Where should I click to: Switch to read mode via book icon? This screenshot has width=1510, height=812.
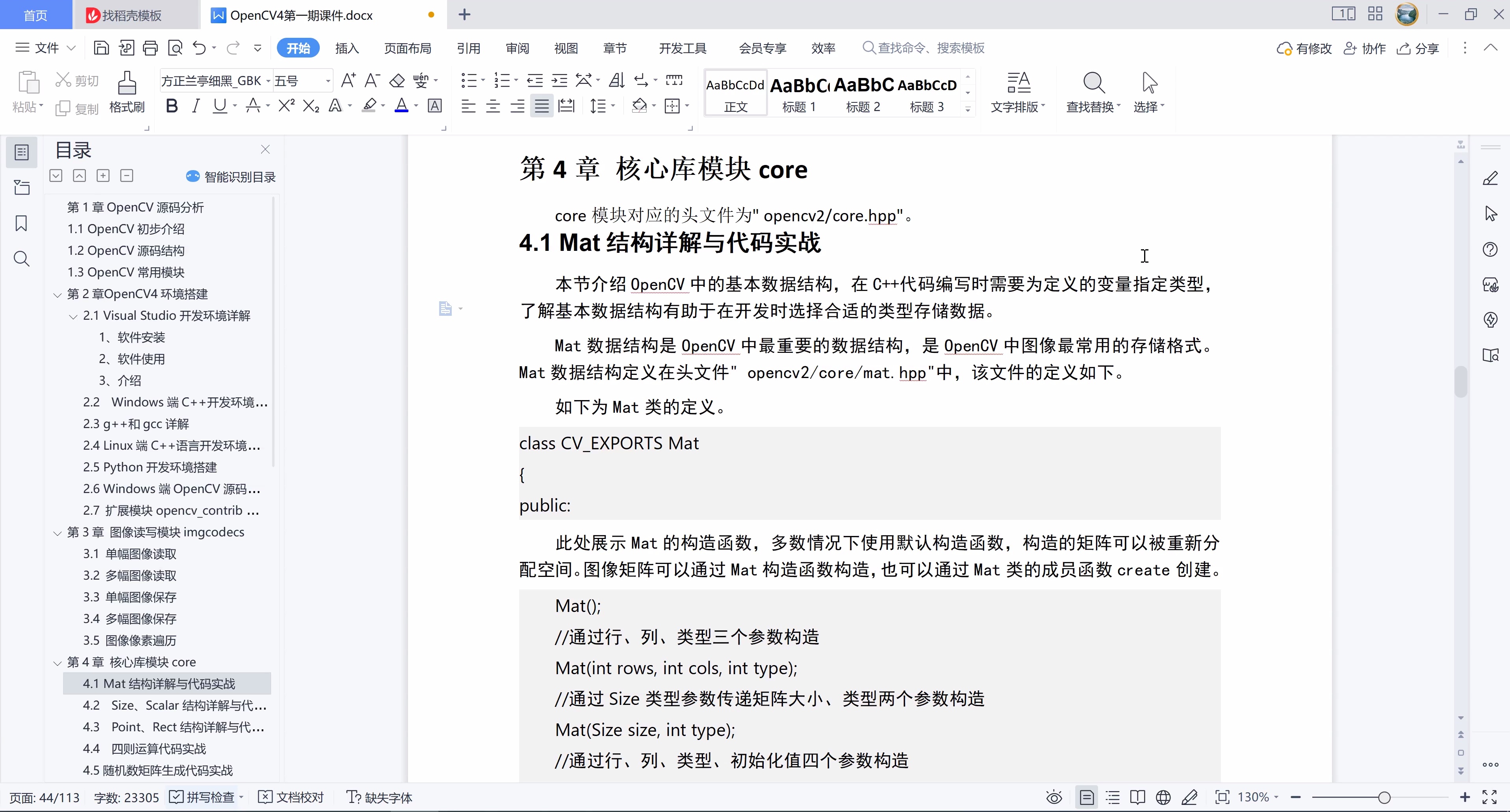coord(1137,797)
